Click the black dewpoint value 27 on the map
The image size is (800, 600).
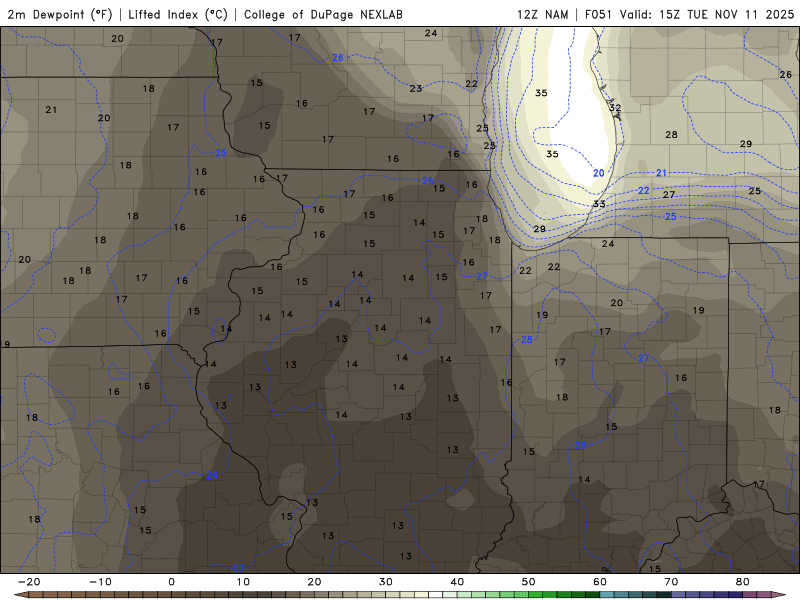669,195
